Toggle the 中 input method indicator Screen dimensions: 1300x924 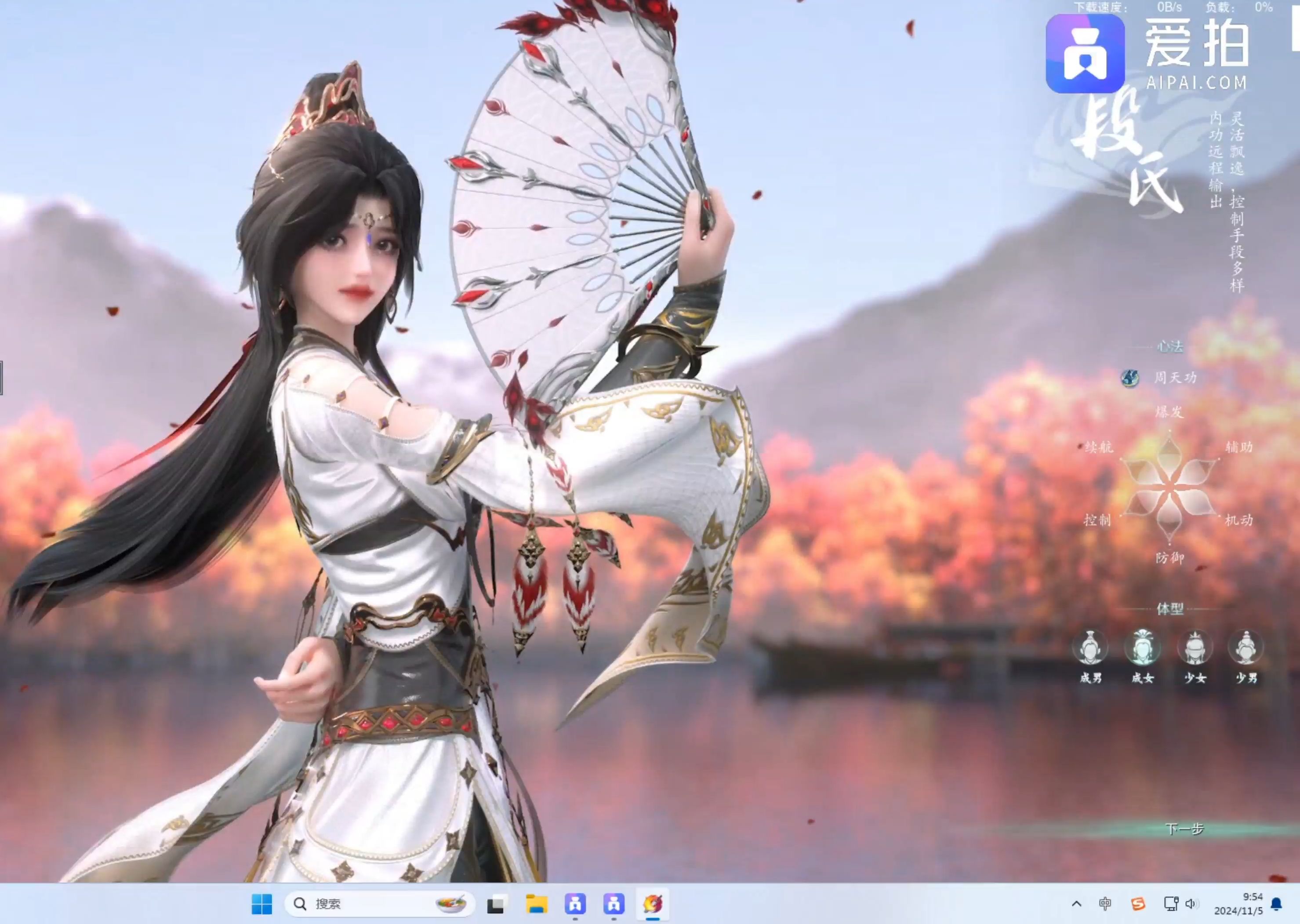(1105, 903)
